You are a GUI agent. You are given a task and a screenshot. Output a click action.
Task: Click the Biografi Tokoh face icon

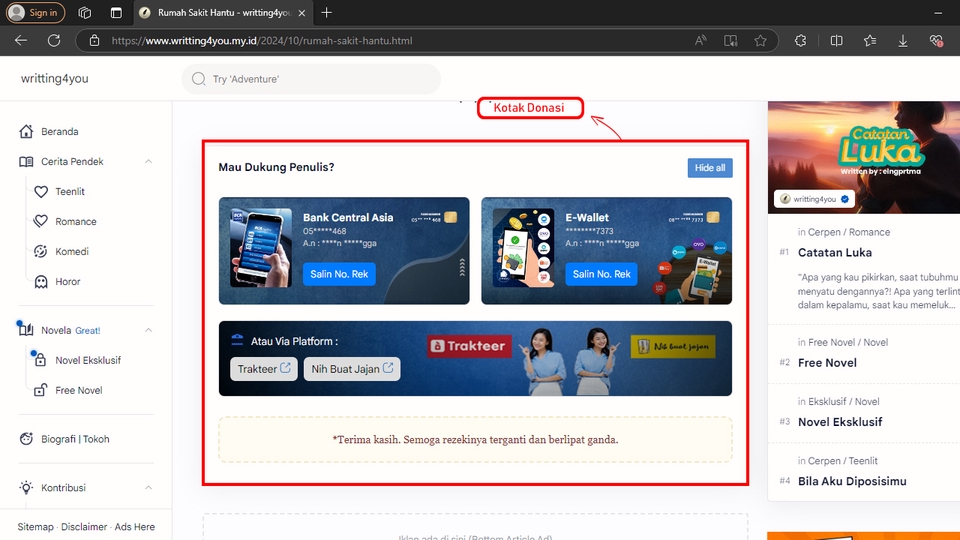coord(26,438)
